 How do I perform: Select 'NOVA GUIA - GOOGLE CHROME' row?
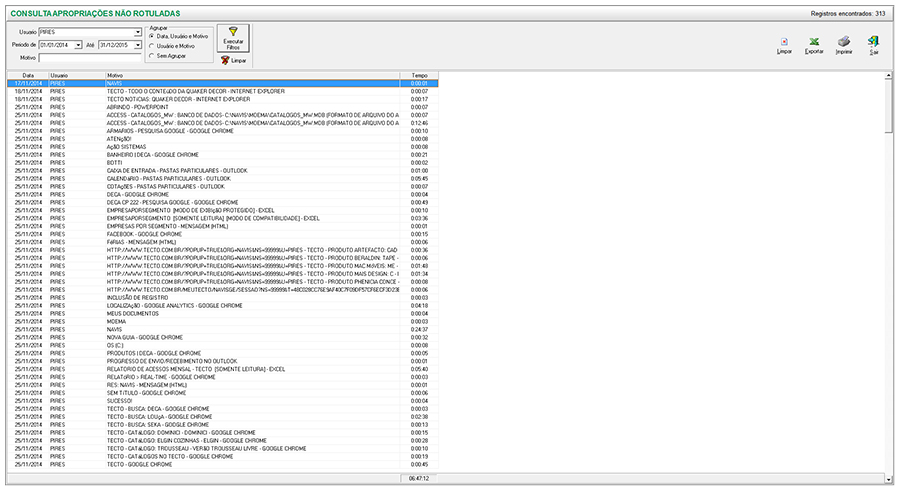223,337
